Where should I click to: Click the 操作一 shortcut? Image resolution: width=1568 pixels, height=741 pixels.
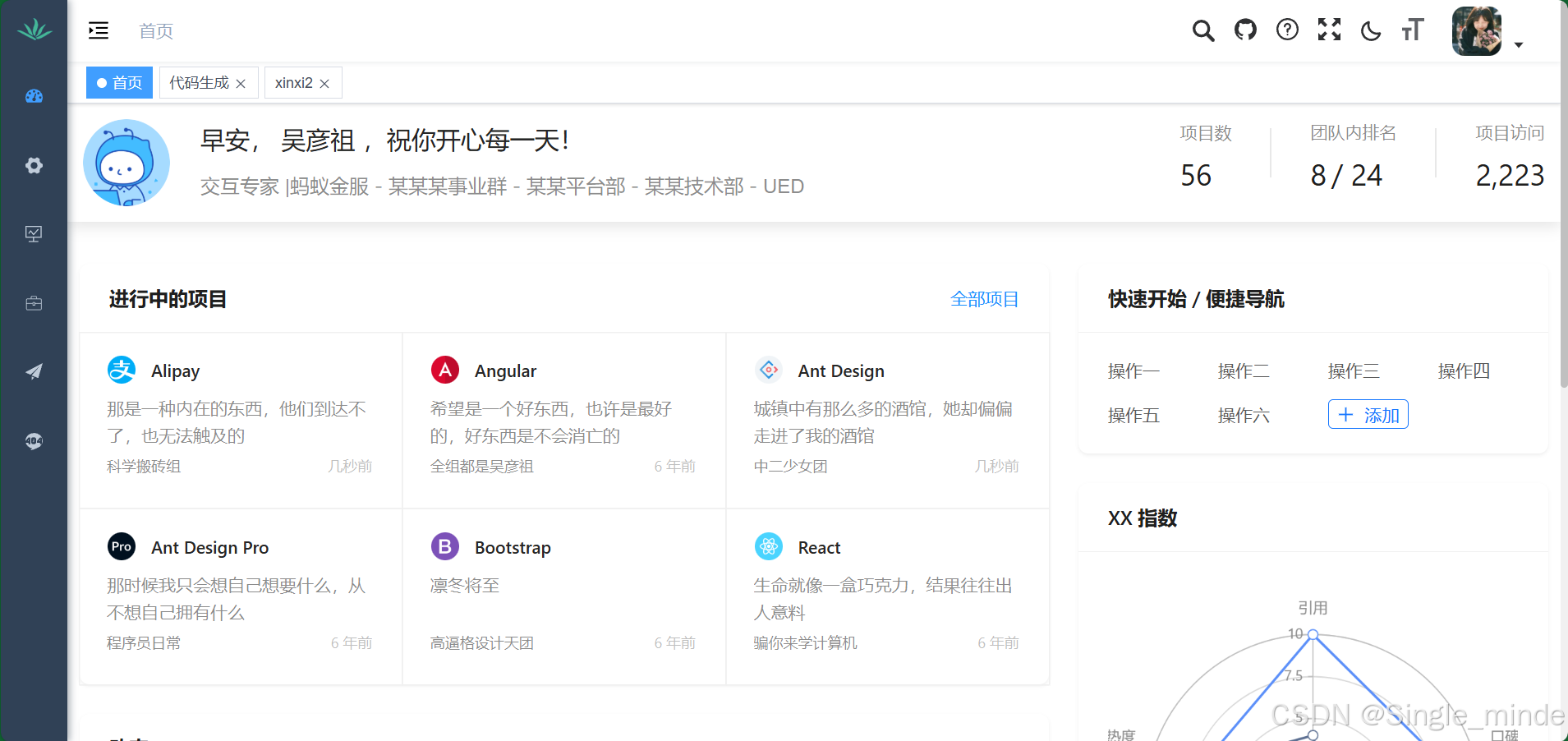[x=1133, y=371]
